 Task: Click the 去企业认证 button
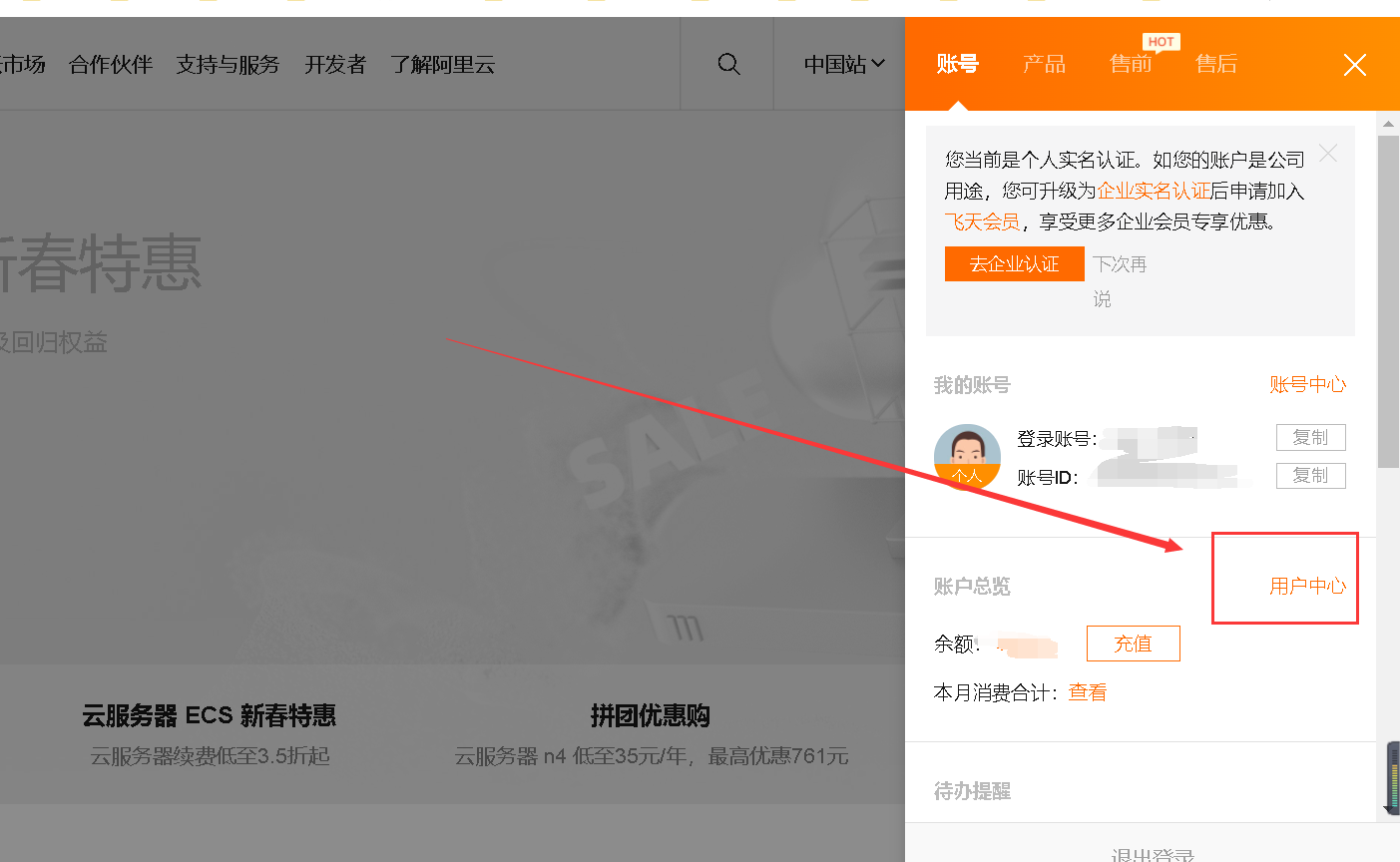tap(1014, 263)
